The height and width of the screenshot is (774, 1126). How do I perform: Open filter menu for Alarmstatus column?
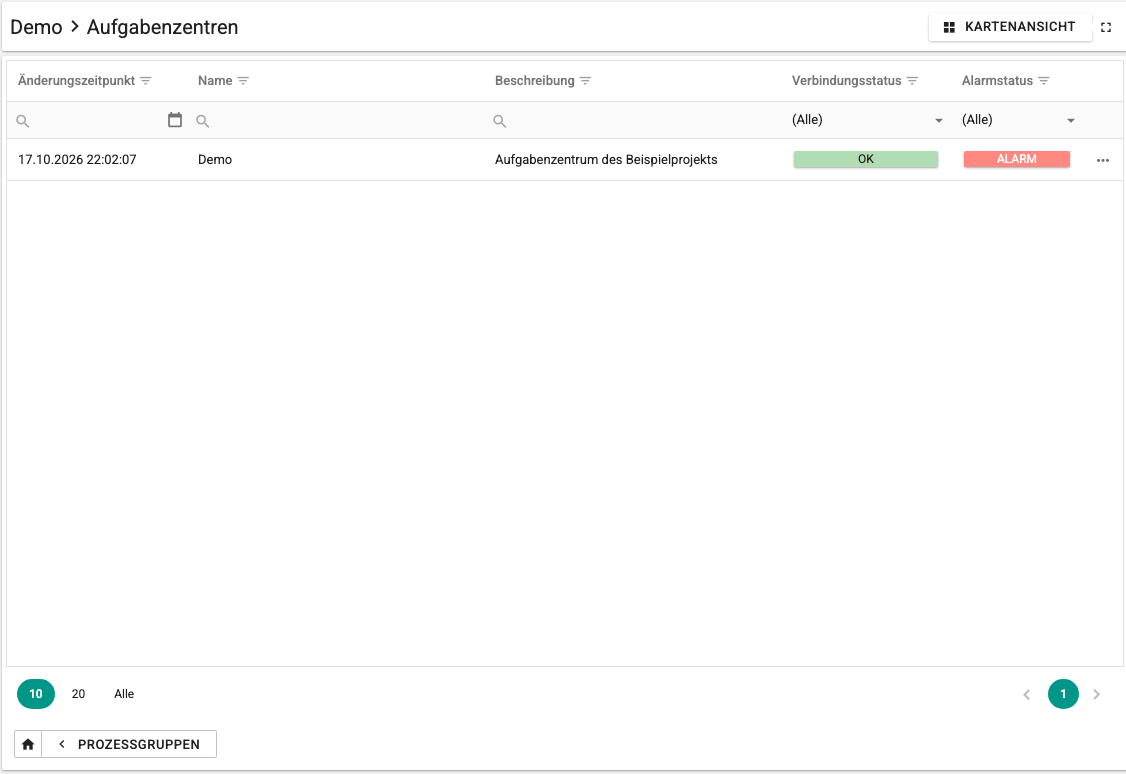(x=1044, y=81)
